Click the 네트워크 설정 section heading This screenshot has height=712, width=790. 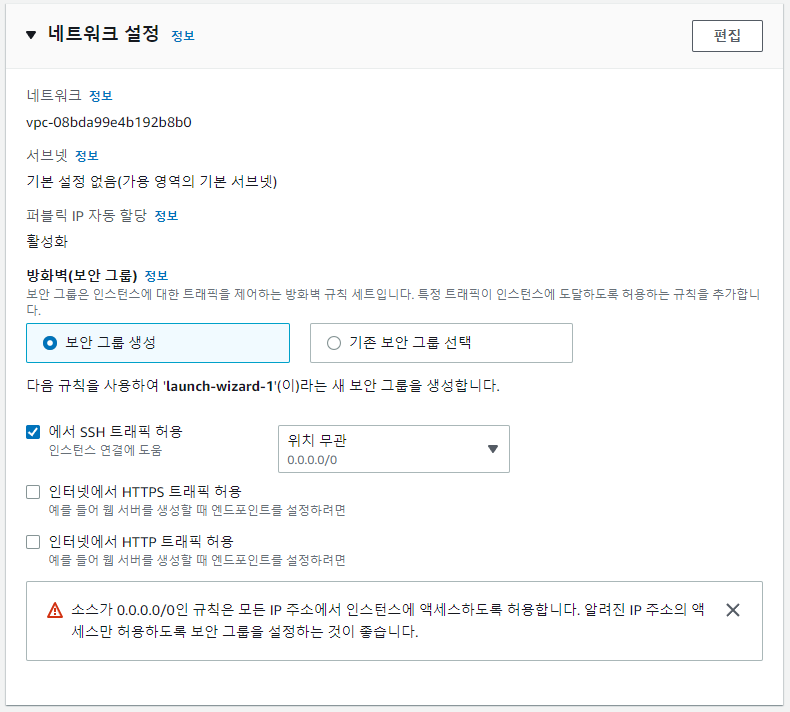[104, 34]
